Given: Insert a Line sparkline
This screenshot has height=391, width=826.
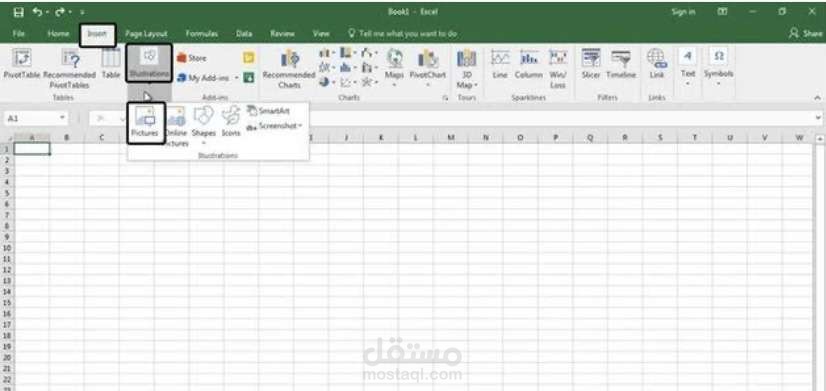Looking at the screenshot, I should (499, 64).
